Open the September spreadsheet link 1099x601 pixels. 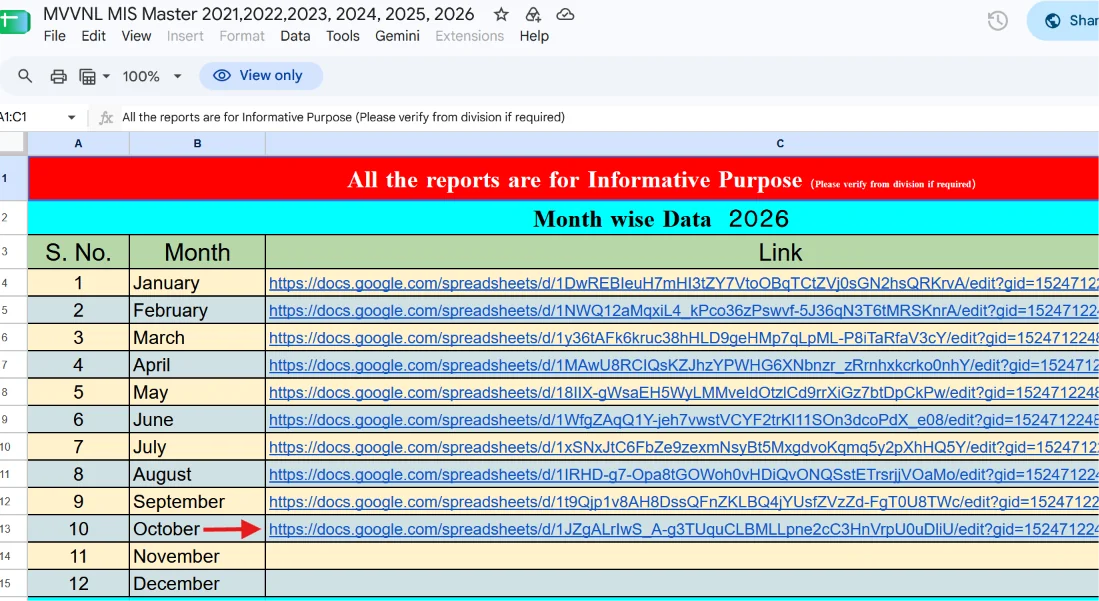tap(683, 502)
